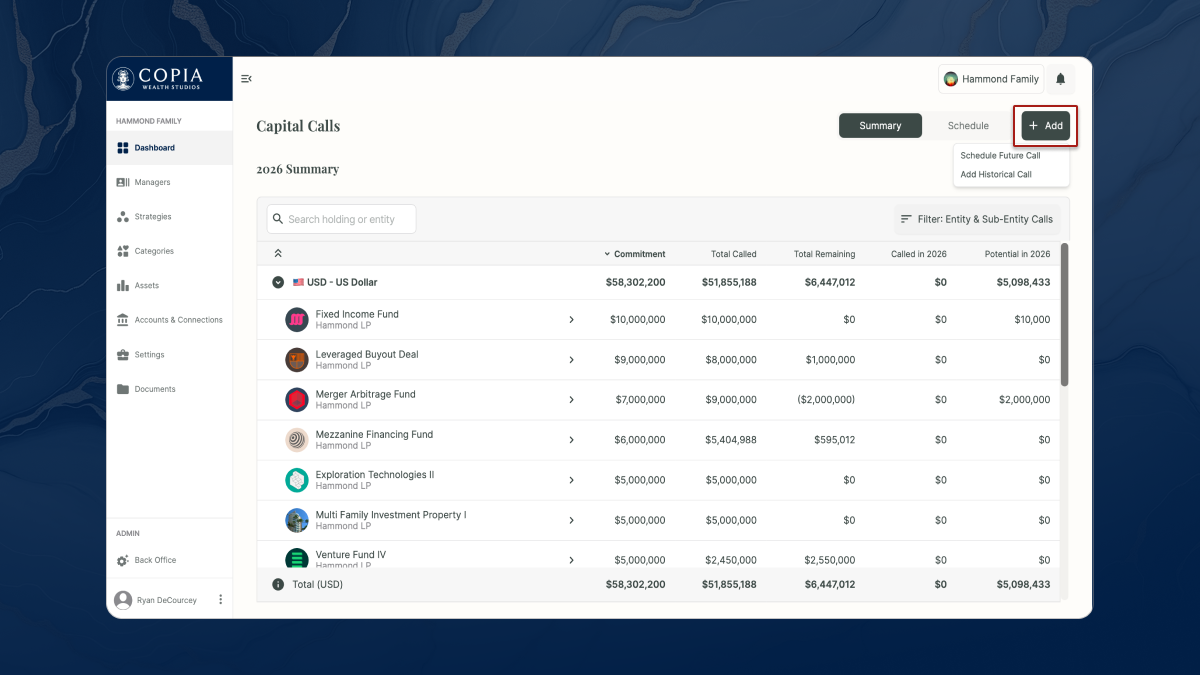
Task: Click the notification bell icon
Action: [x=1060, y=79]
